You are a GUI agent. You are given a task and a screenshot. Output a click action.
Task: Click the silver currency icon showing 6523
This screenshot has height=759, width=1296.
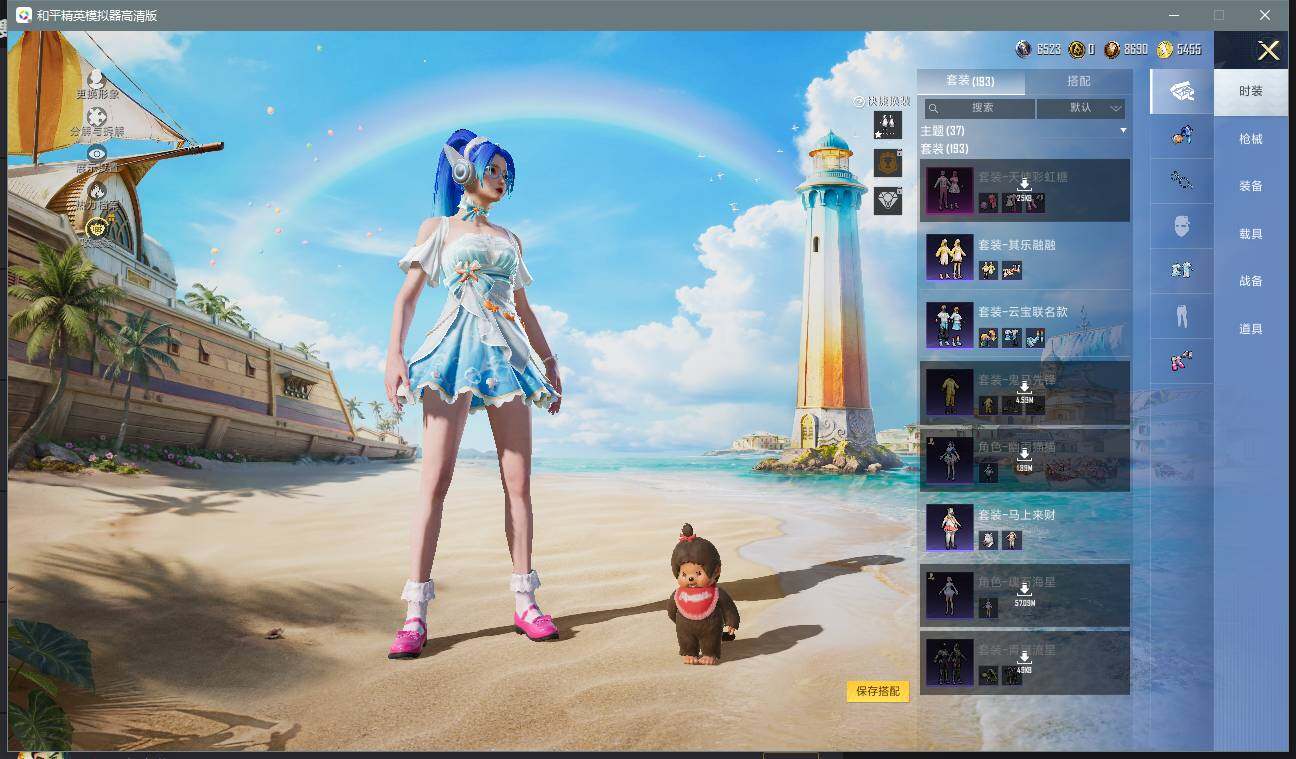pos(1023,49)
